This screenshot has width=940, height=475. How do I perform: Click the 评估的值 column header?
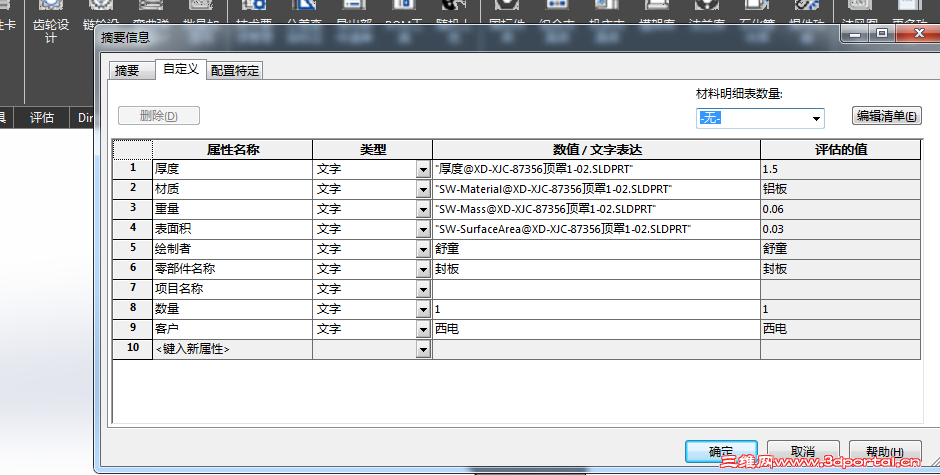[840, 149]
